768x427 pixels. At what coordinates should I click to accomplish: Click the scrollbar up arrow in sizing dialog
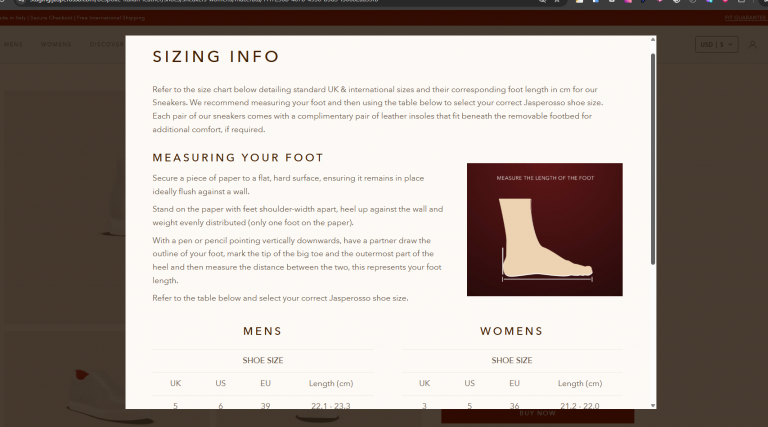[x=653, y=39]
